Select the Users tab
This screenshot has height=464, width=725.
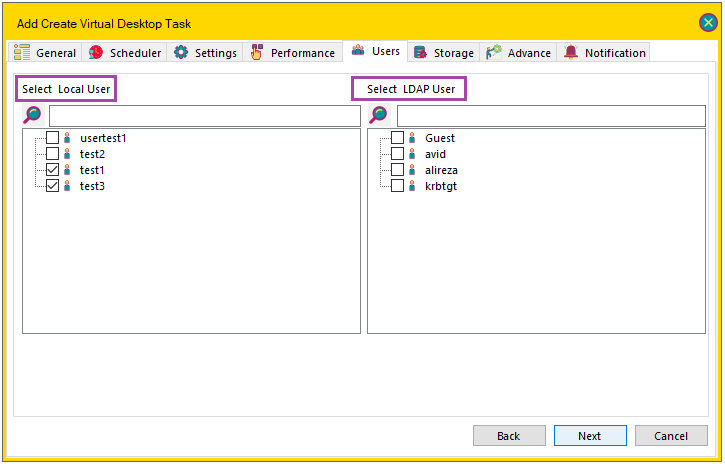point(375,51)
